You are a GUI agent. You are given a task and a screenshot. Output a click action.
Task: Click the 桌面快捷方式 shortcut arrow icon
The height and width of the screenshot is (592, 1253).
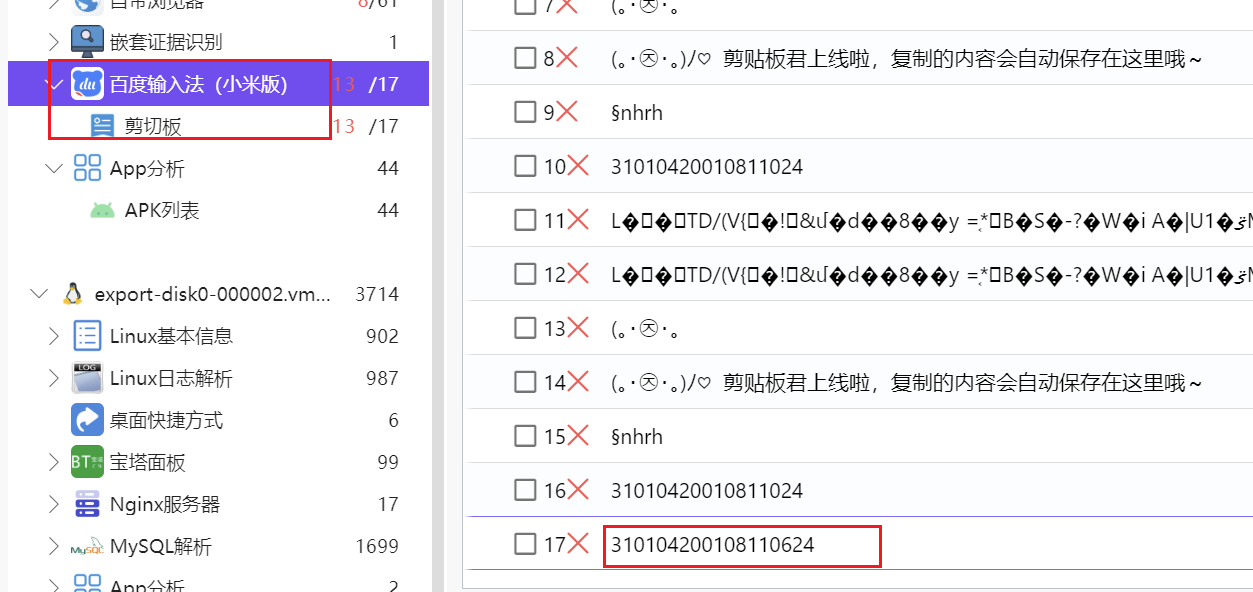coord(88,420)
